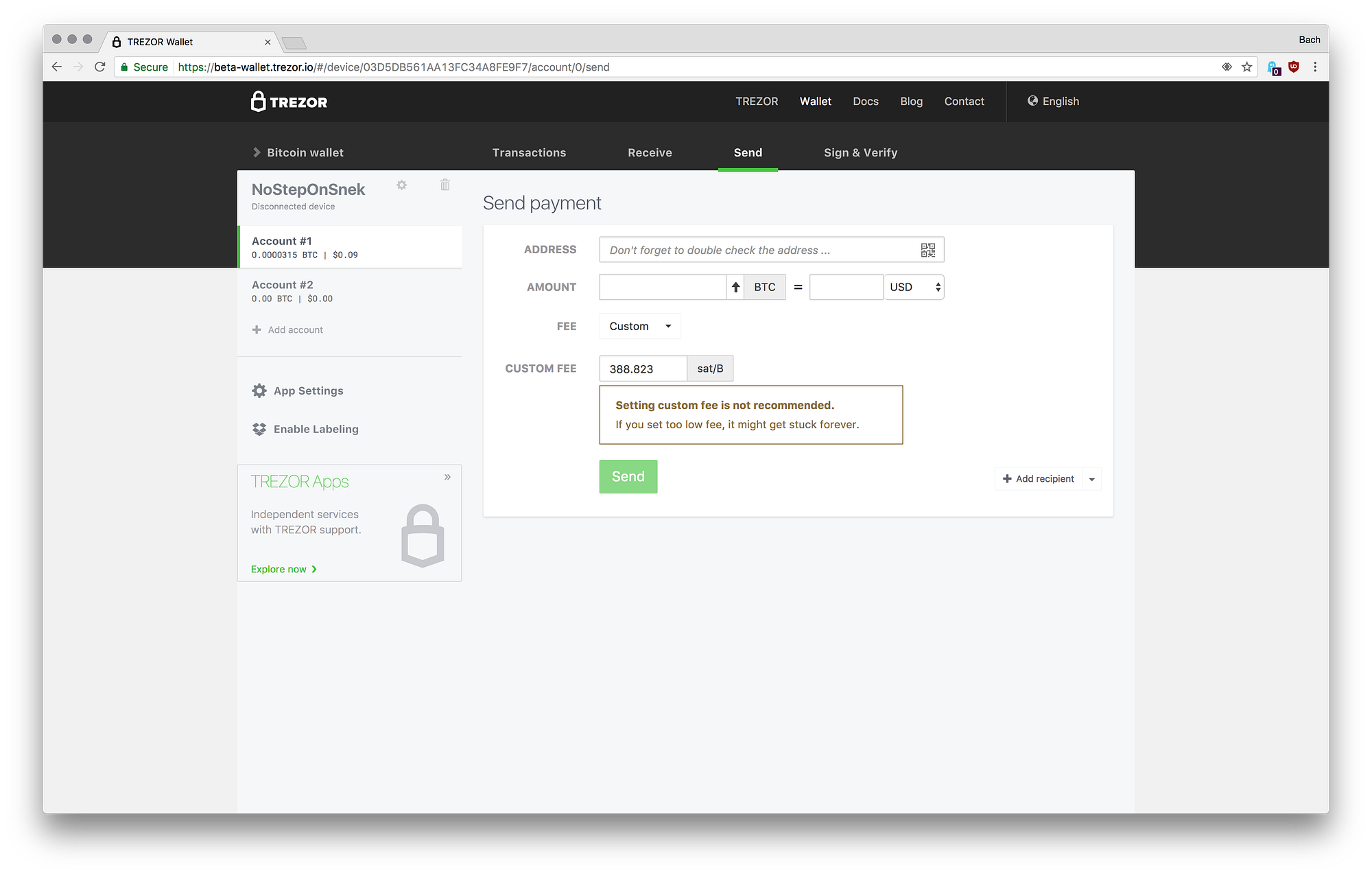
Task: Click the send-max up arrow icon
Action: click(x=735, y=287)
